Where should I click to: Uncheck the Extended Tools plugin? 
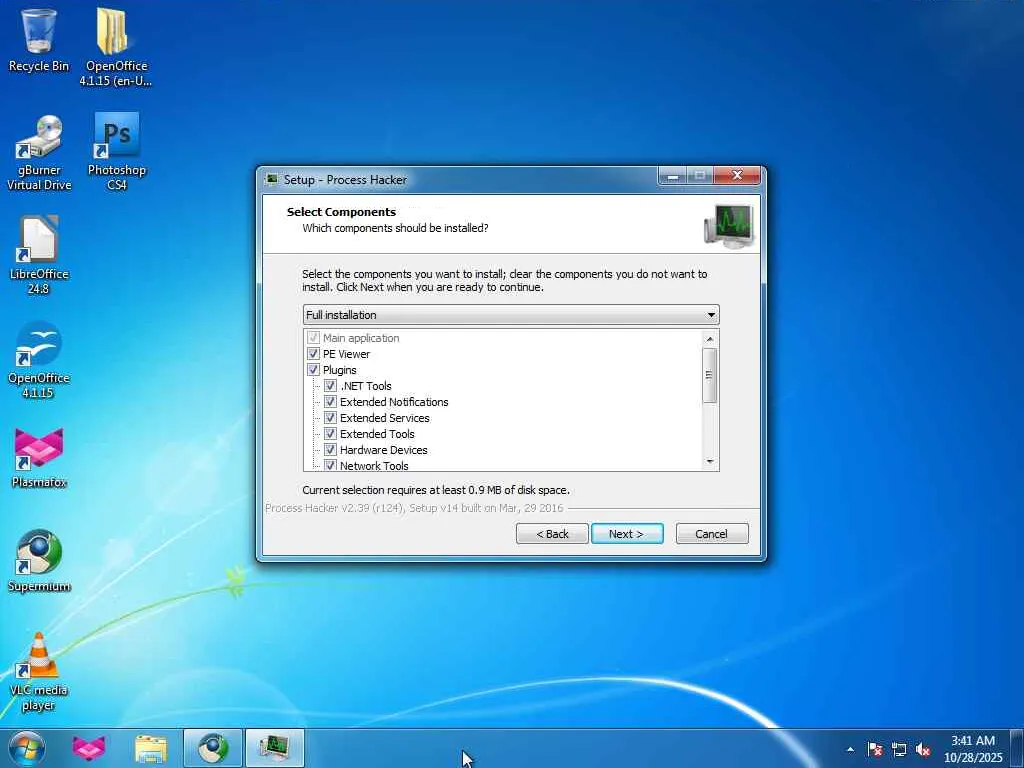click(x=330, y=434)
